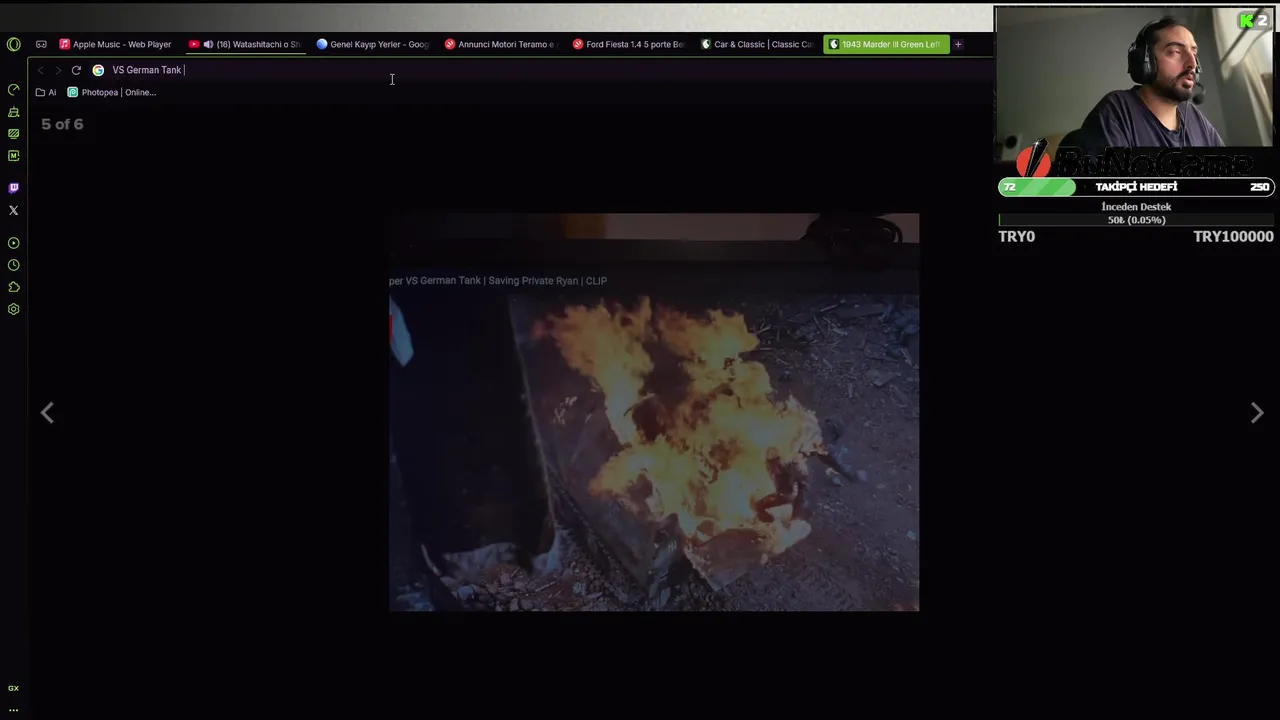Open a new tab with plus button
The image size is (1280, 720).
tap(958, 44)
